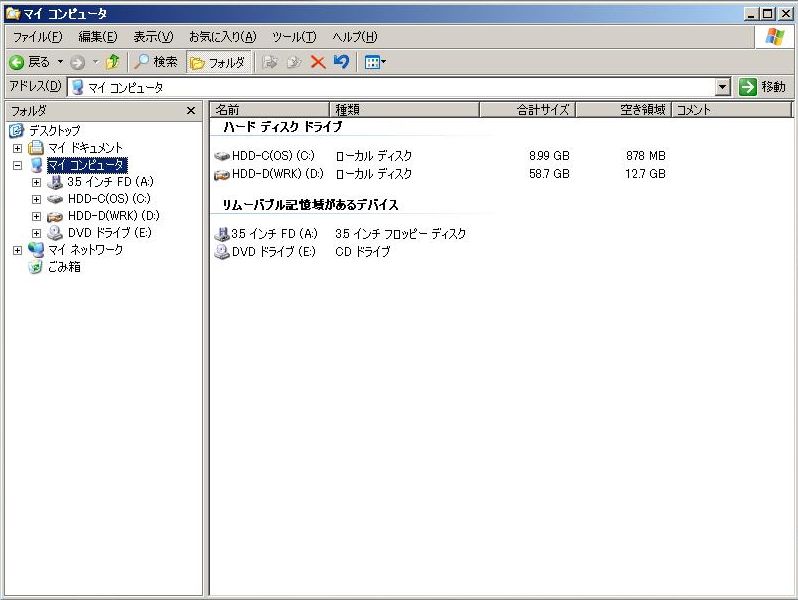Sort by the 名前 column header
Viewport: 798px width, 600px height.
[270, 109]
